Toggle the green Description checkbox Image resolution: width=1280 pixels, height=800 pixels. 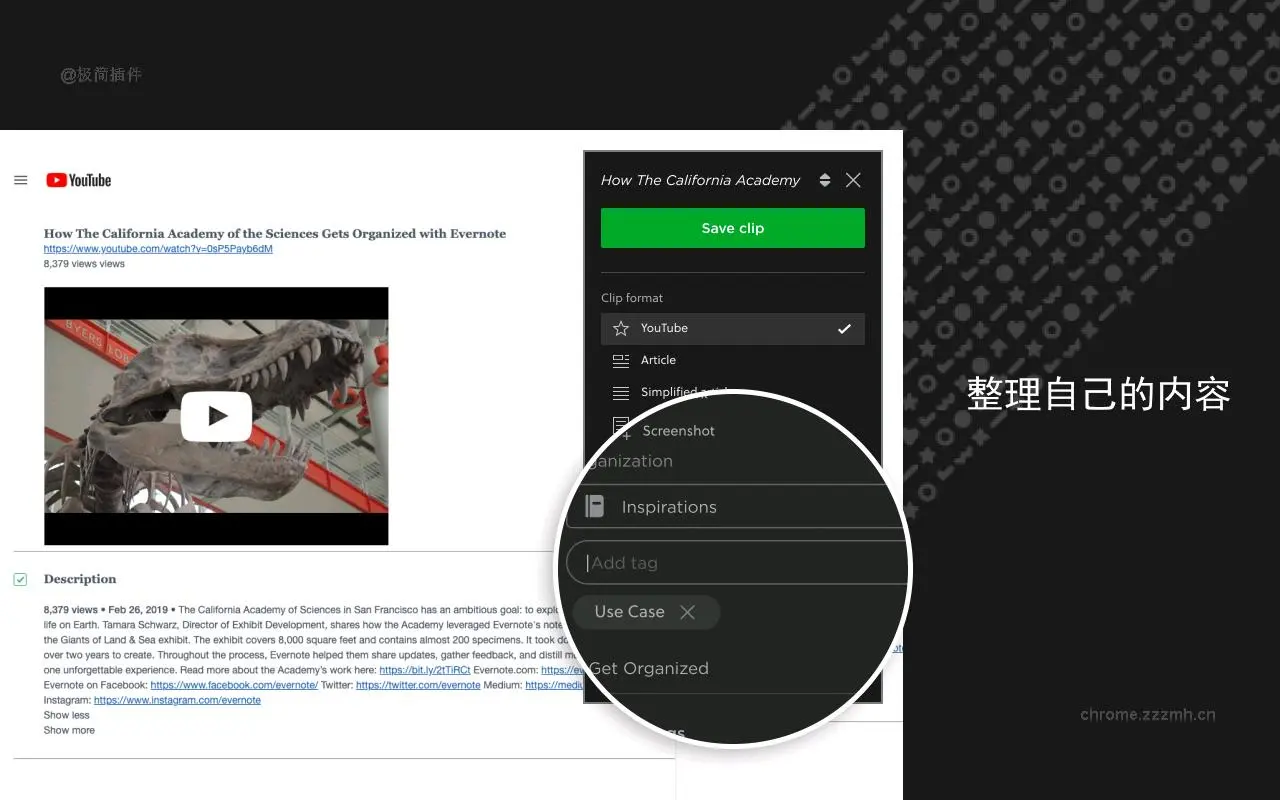[20, 578]
